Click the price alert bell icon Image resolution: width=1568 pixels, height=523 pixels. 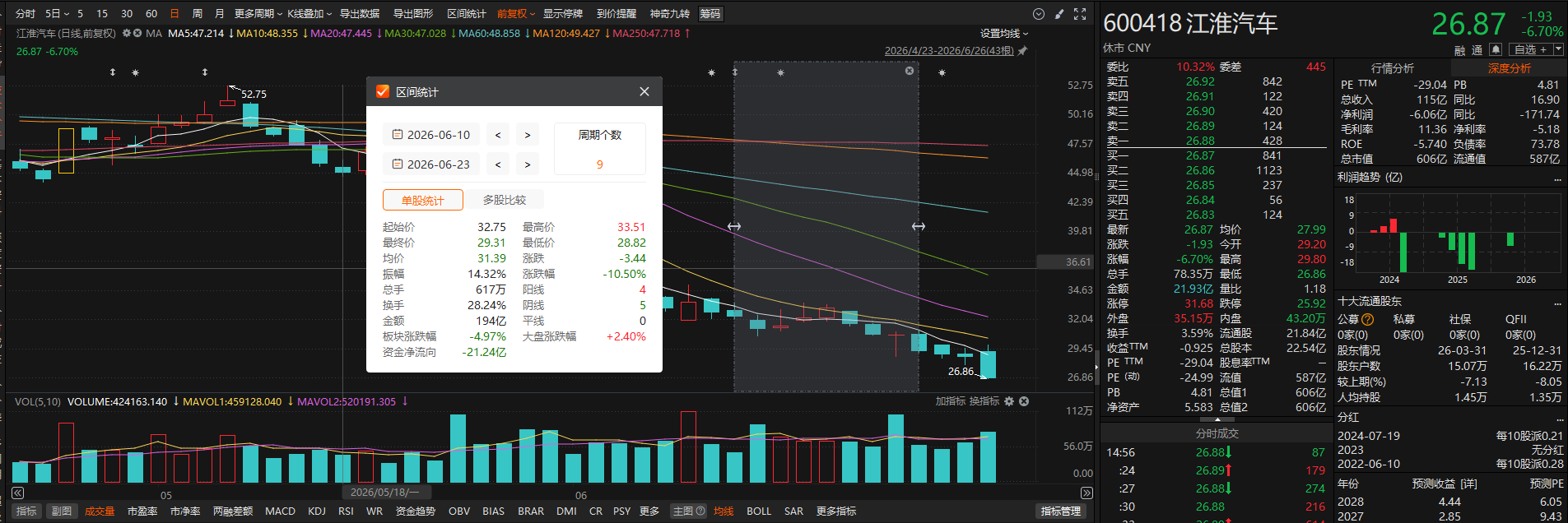coord(1496,49)
